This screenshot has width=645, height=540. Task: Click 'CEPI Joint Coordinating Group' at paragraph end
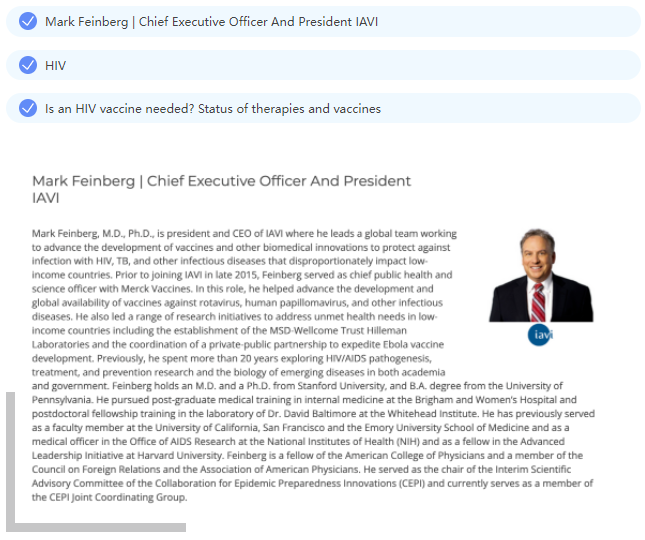tap(117, 497)
